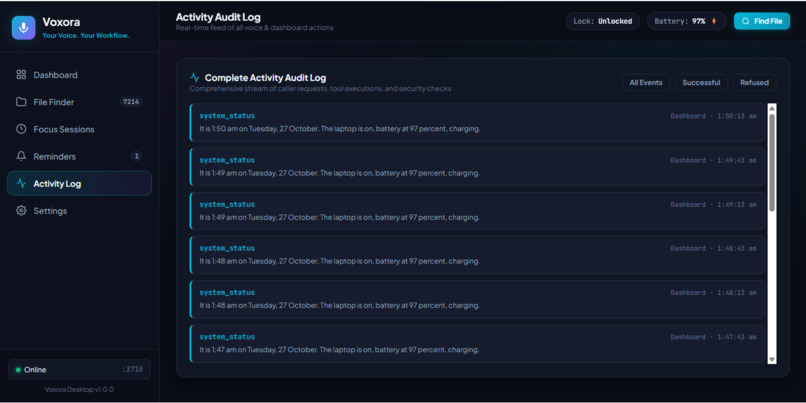Click the "Real-time feed of all voice" subtitle
This screenshot has width=806, height=403.
pos(254,28)
